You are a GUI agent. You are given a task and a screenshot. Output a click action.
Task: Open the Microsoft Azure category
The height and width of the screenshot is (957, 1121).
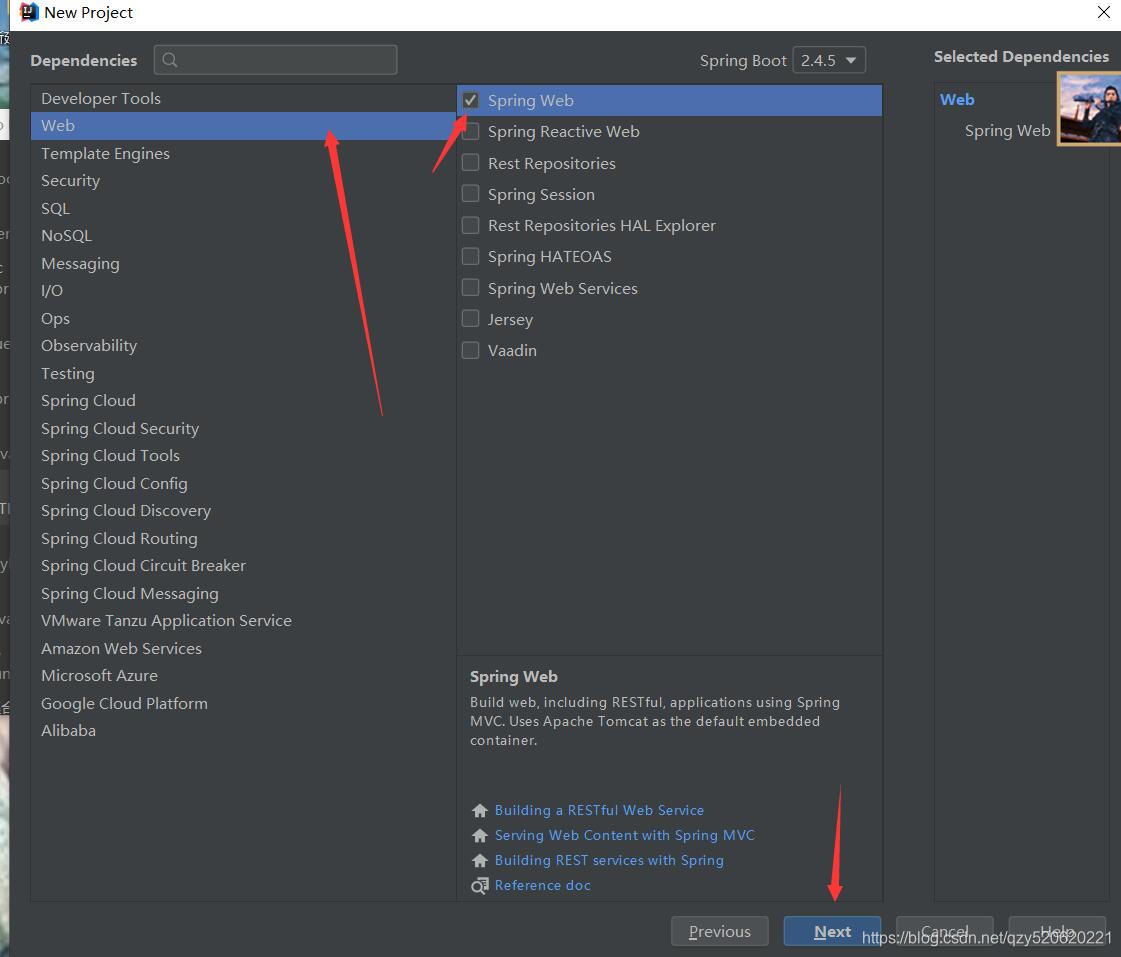pos(243,676)
